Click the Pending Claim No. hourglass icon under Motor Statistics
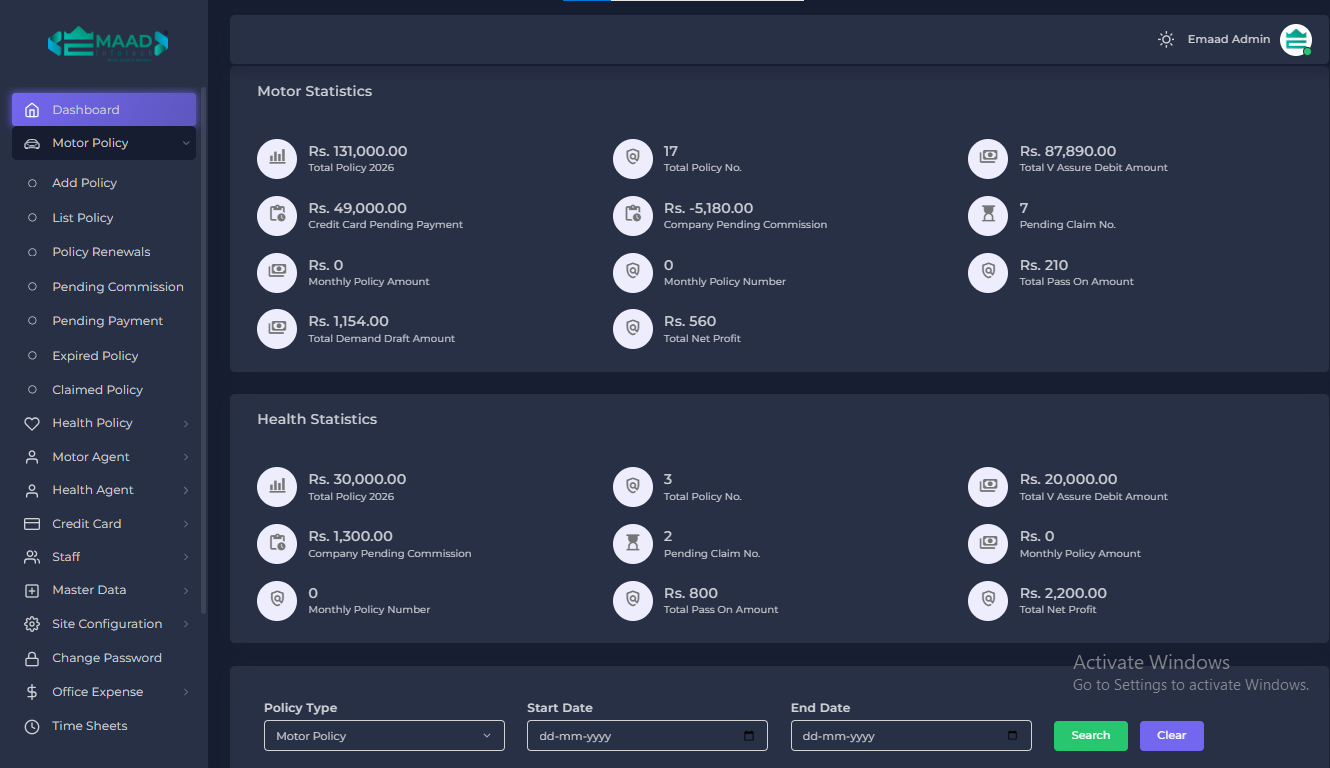This screenshot has height=768, width=1330. pyautogui.click(x=988, y=215)
